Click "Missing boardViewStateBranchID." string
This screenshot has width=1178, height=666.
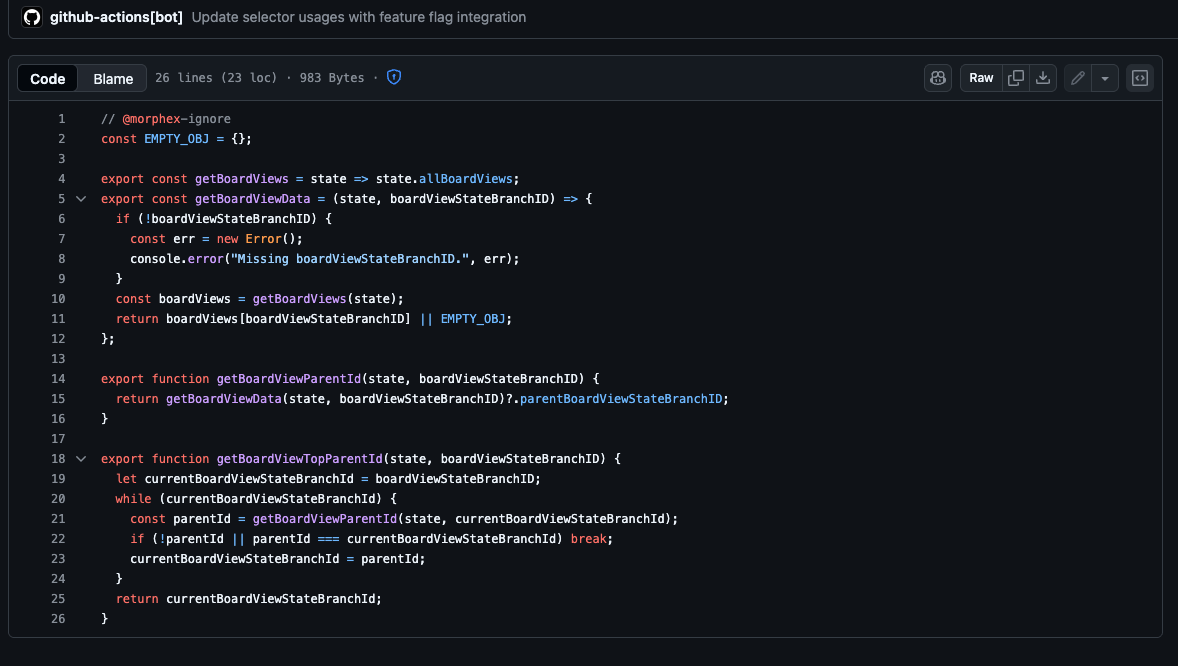350,259
